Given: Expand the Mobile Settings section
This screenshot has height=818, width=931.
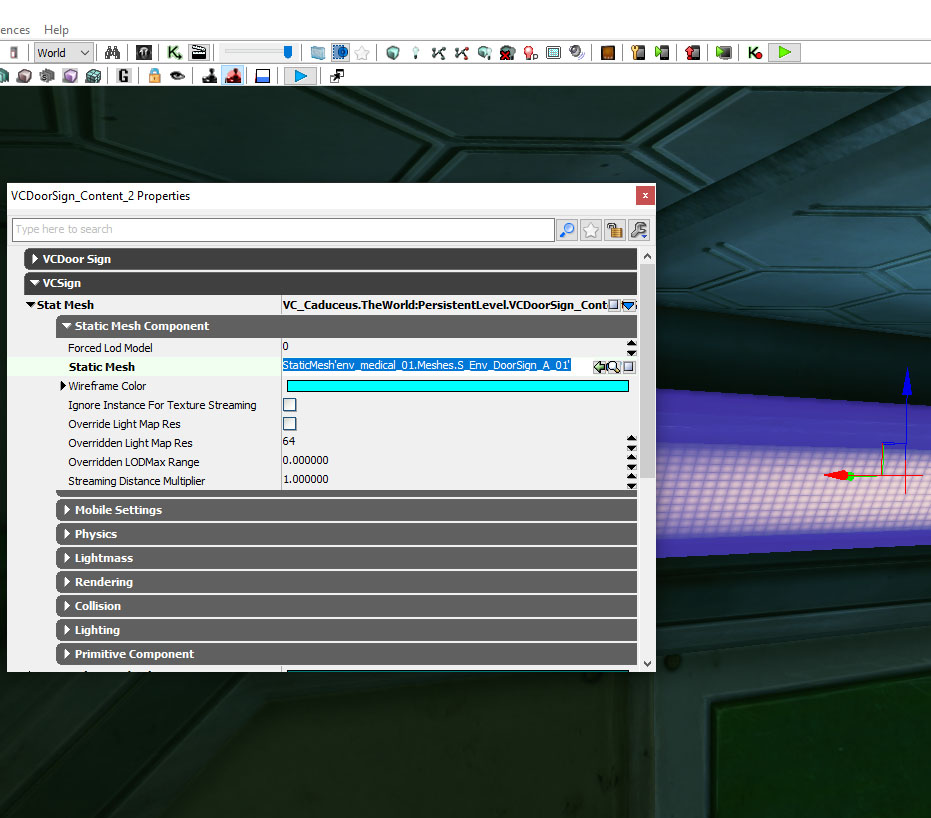Looking at the screenshot, I should (x=66, y=510).
